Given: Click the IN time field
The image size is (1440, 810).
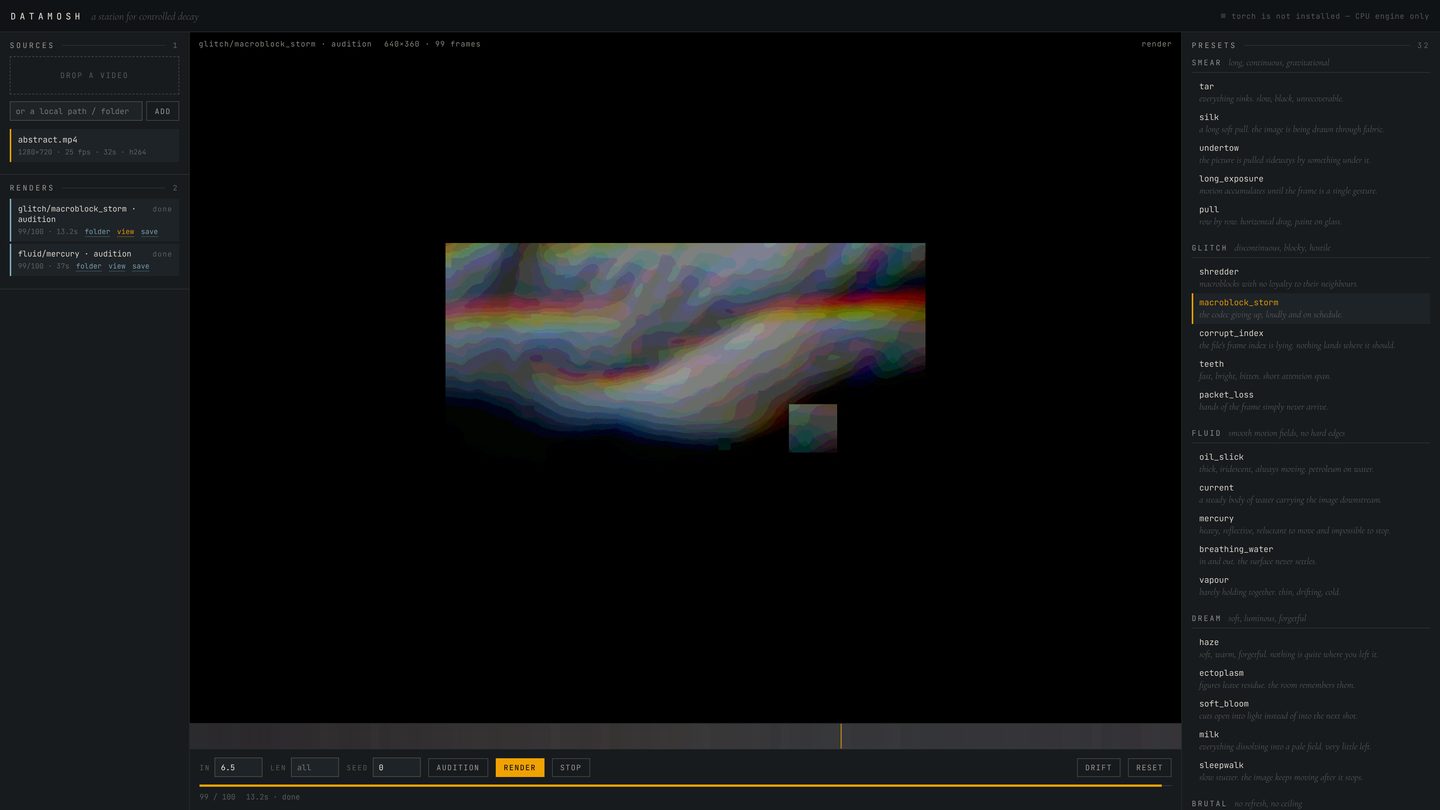Looking at the screenshot, I should 238,767.
